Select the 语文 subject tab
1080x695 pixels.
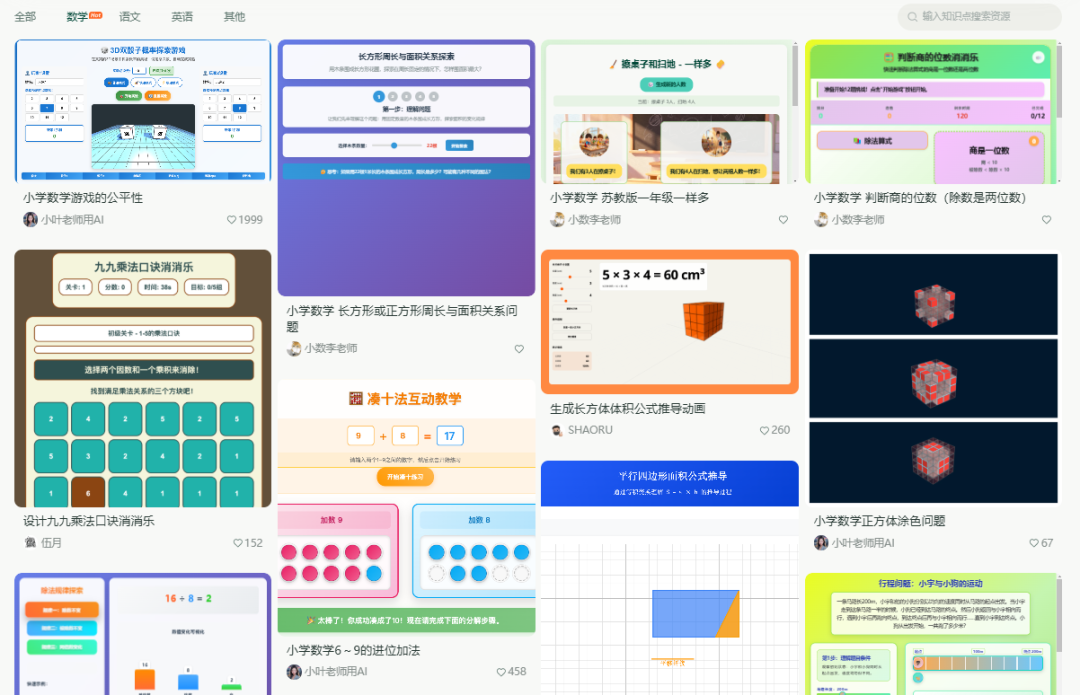click(x=130, y=17)
